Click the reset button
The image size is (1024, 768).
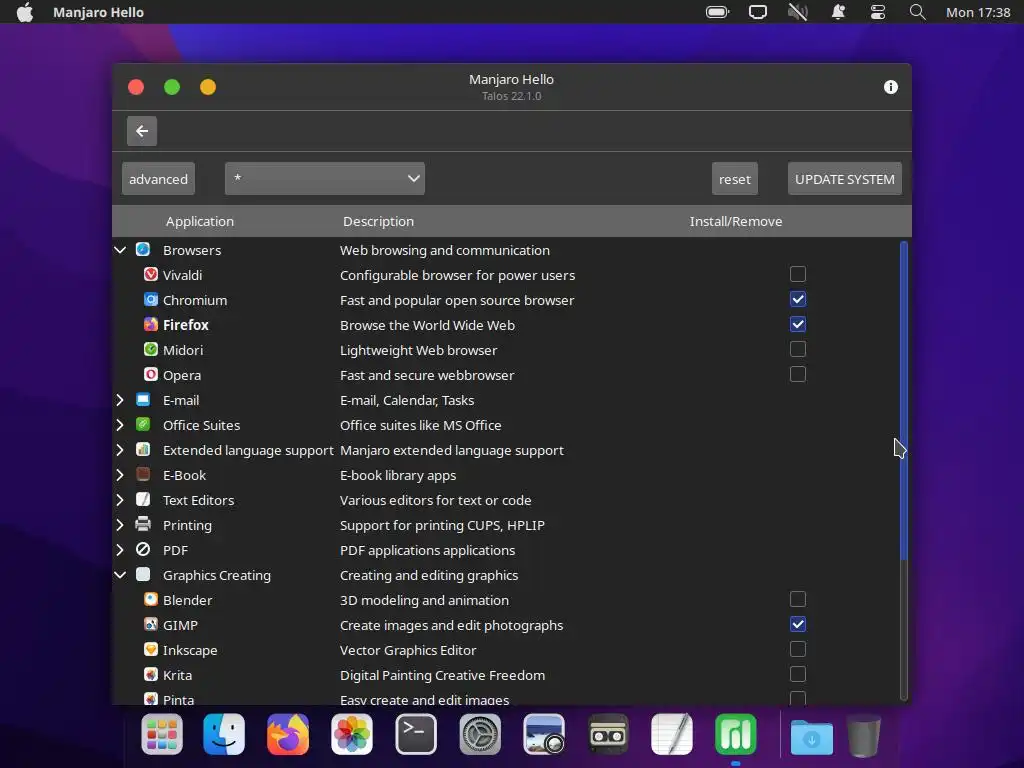pyautogui.click(x=735, y=178)
